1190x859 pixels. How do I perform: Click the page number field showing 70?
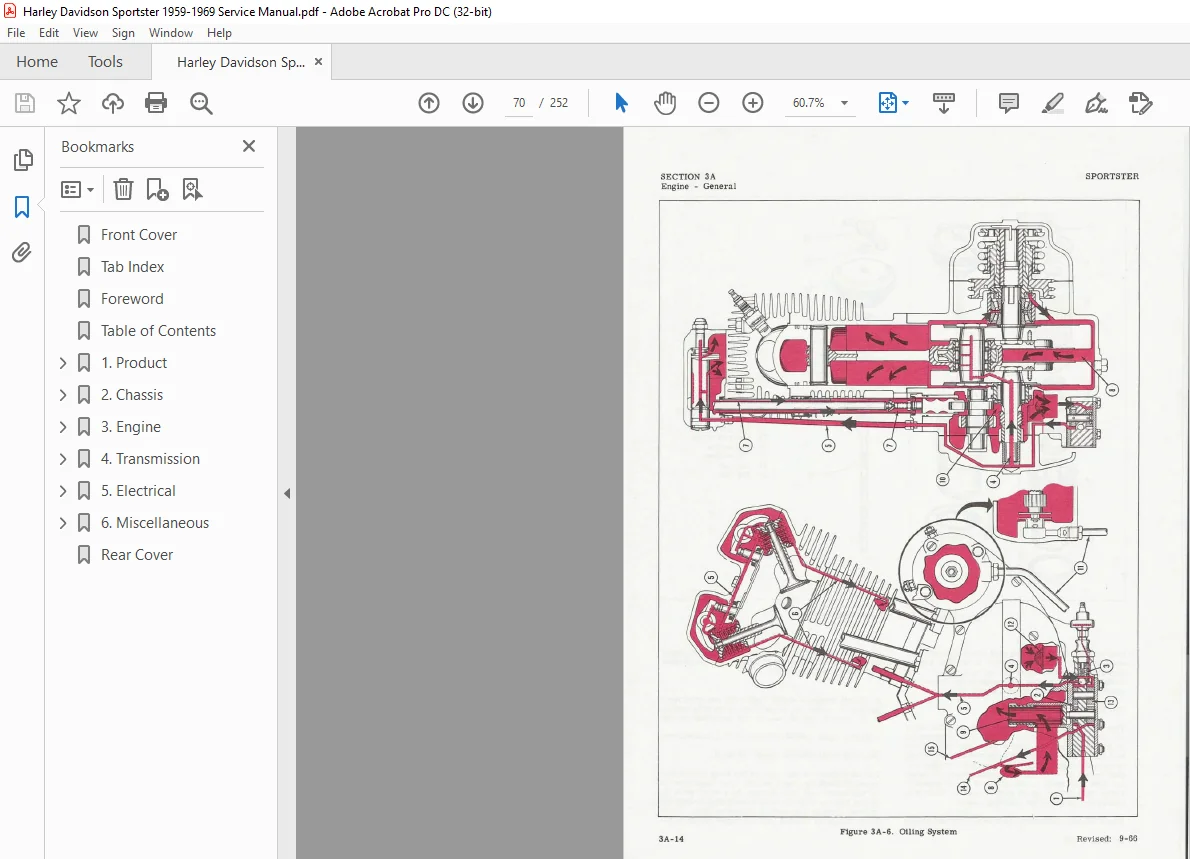[518, 102]
